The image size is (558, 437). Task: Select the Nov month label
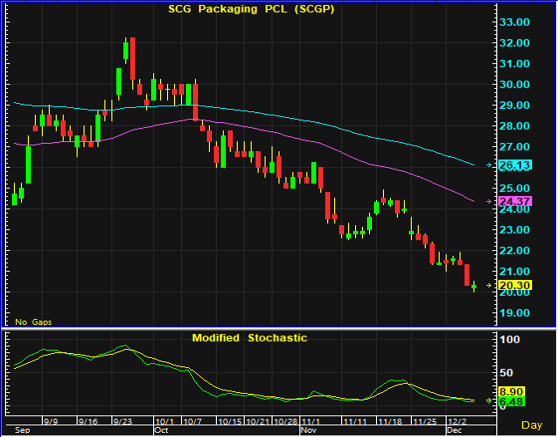308,430
